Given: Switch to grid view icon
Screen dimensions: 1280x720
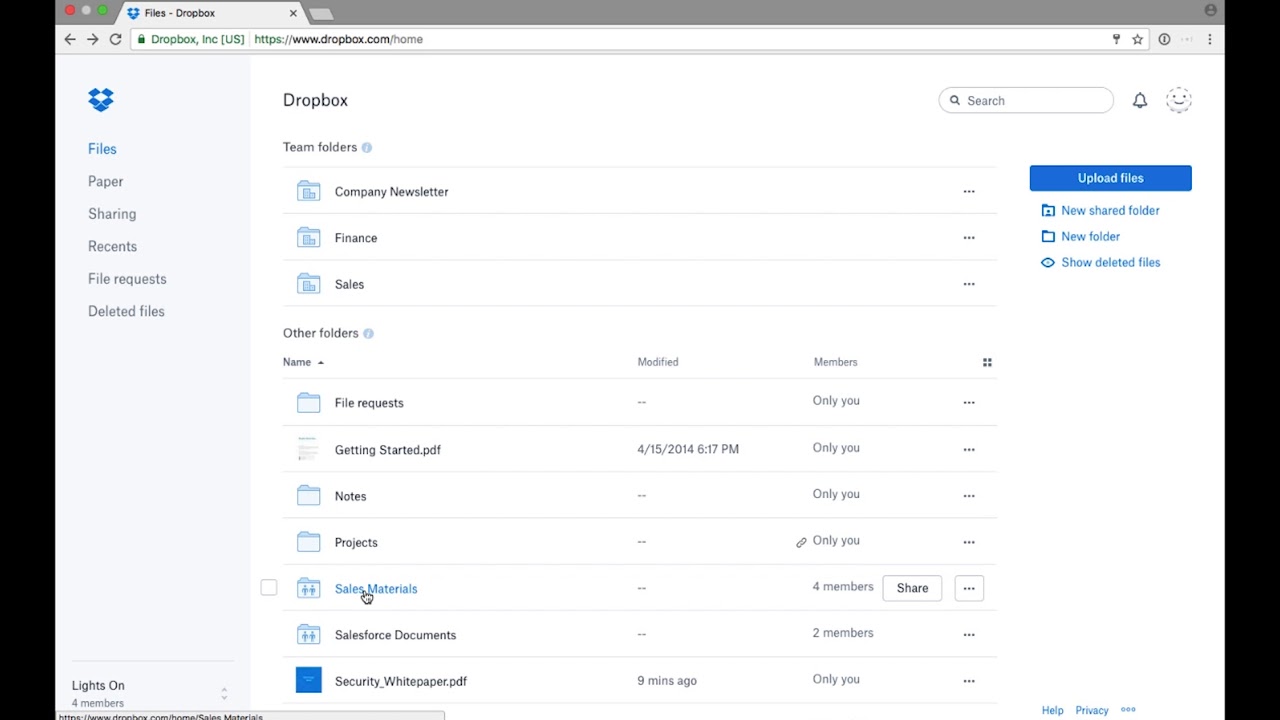Looking at the screenshot, I should point(987,362).
